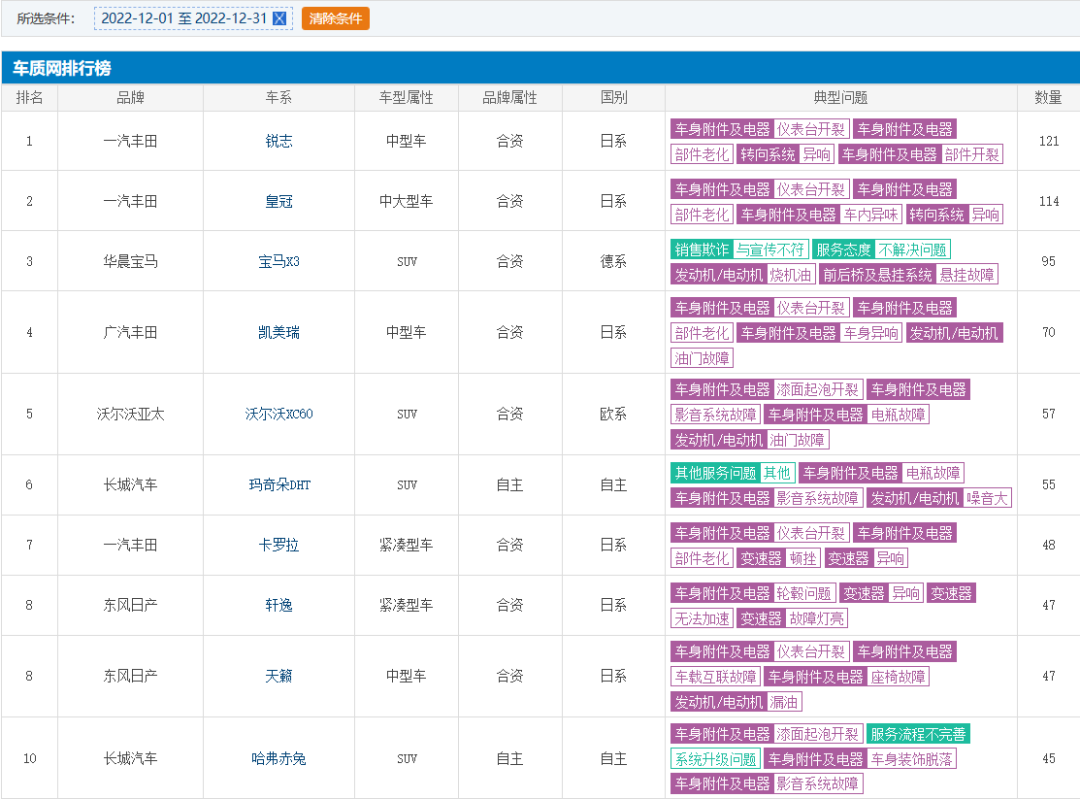Select the 烧机油 issue tag

click(x=791, y=274)
